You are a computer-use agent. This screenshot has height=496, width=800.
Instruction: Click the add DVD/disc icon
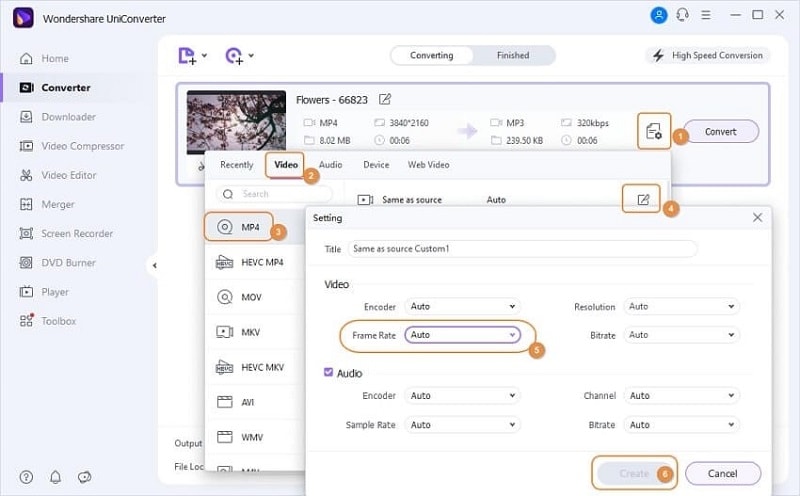click(x=234, y=56)
